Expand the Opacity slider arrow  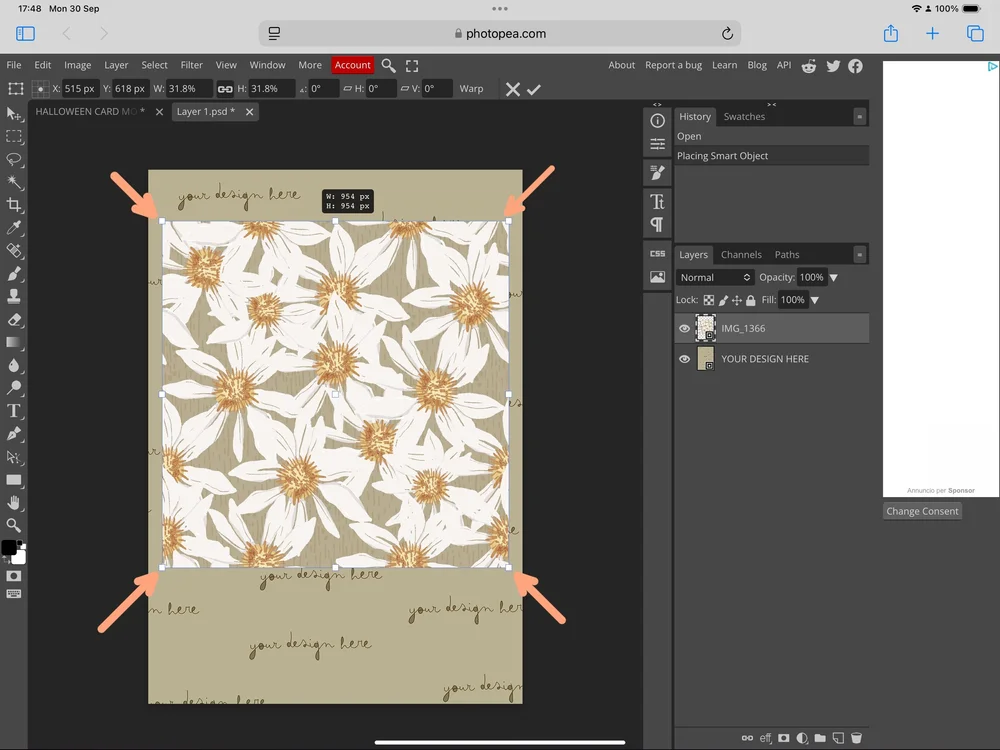click(834, 277)
